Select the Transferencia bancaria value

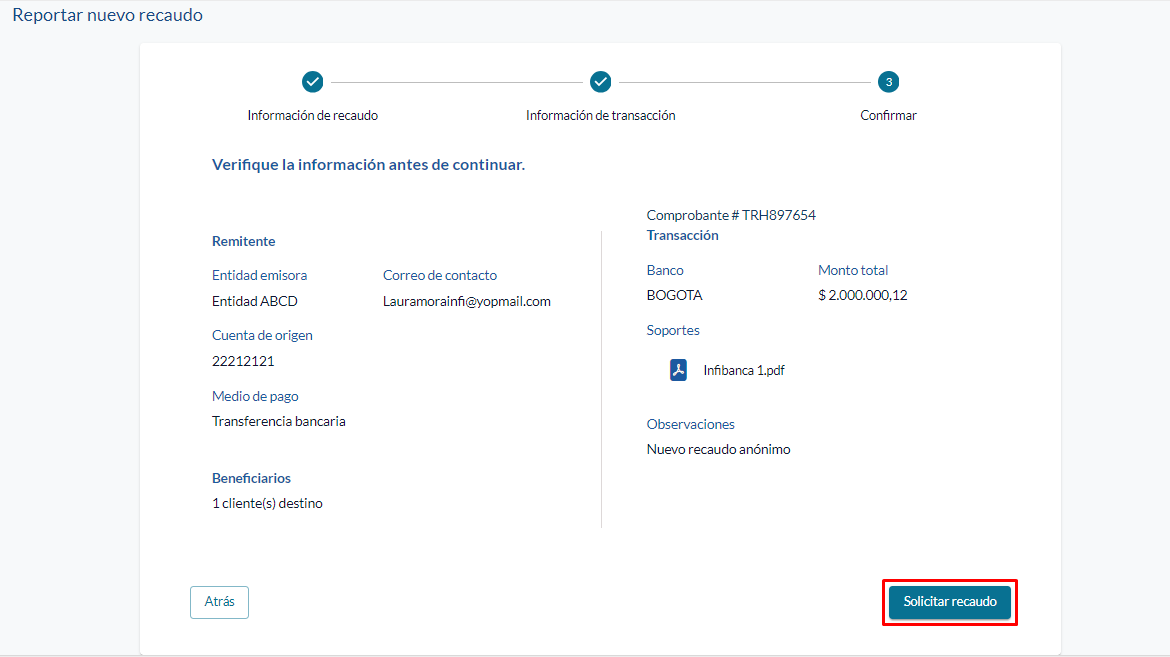point(278,422)
